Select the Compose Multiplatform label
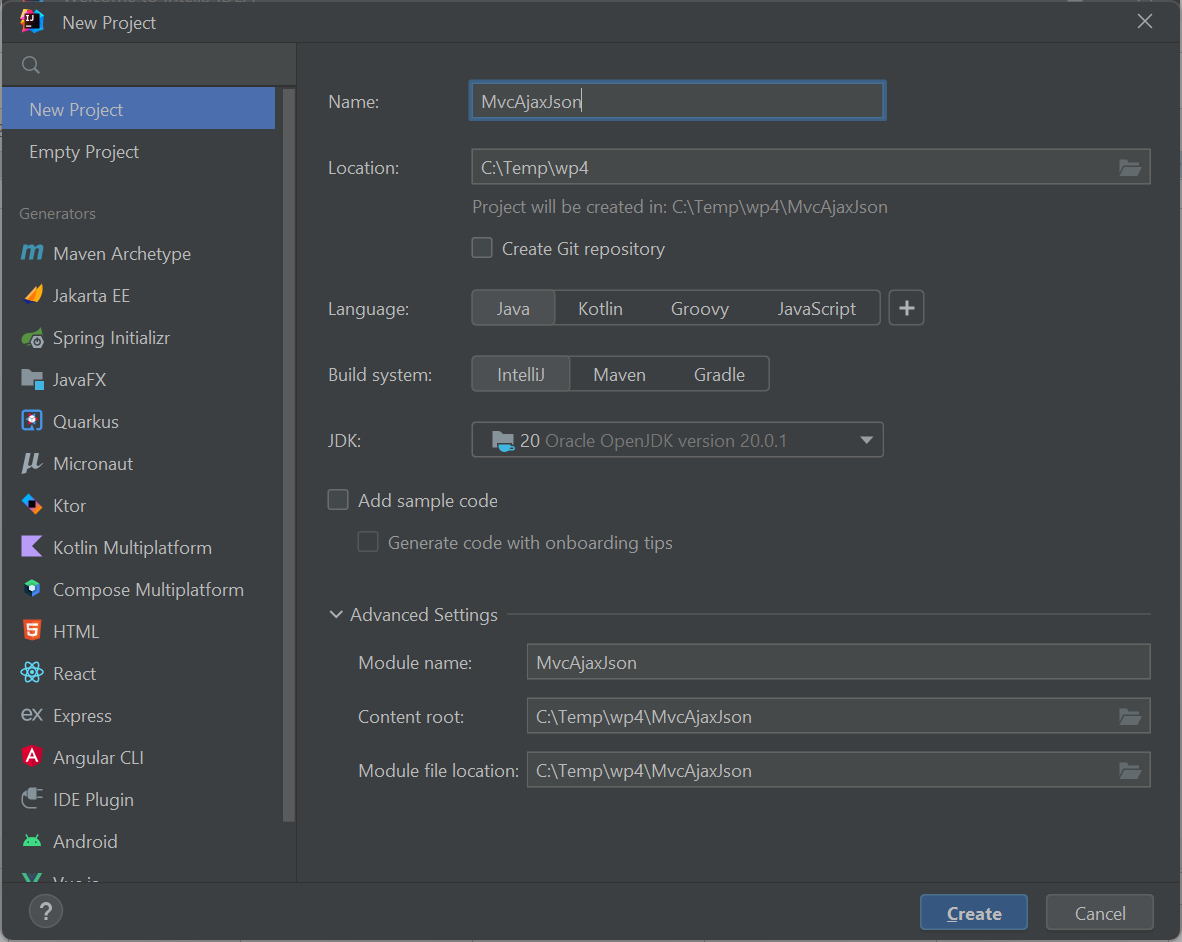This screenshot has width=1182, height=942. click(149, 589)
